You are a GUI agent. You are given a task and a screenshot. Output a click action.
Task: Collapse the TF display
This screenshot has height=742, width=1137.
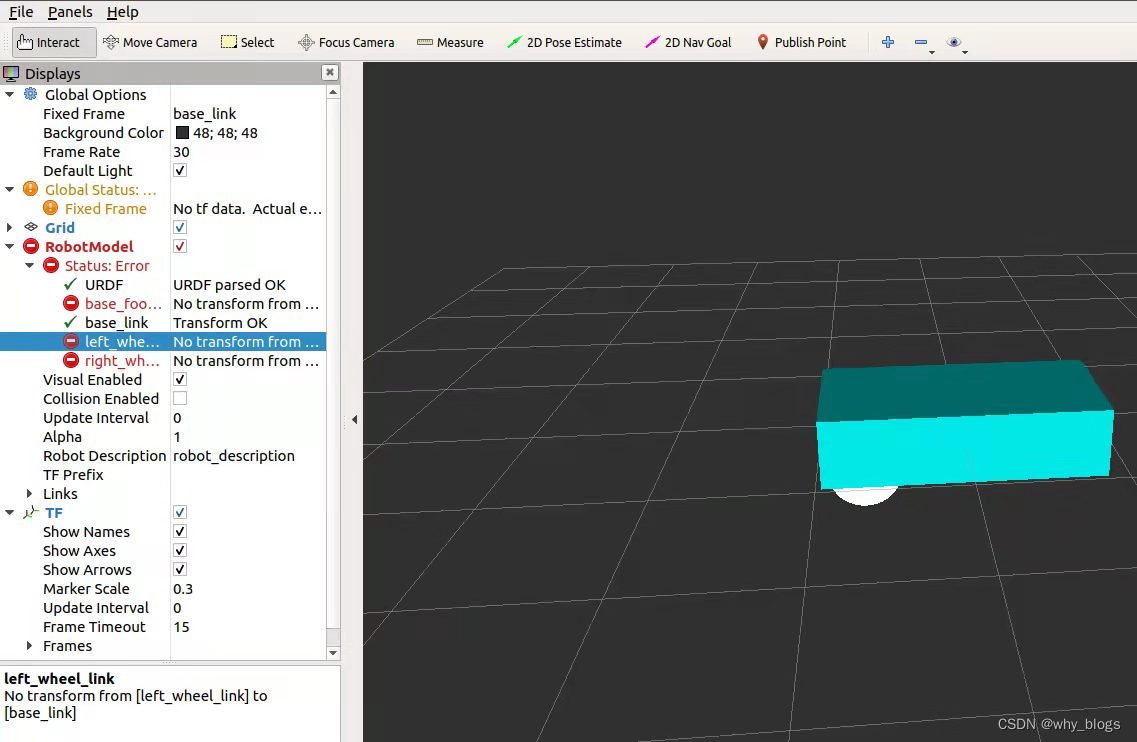[9, 513]
